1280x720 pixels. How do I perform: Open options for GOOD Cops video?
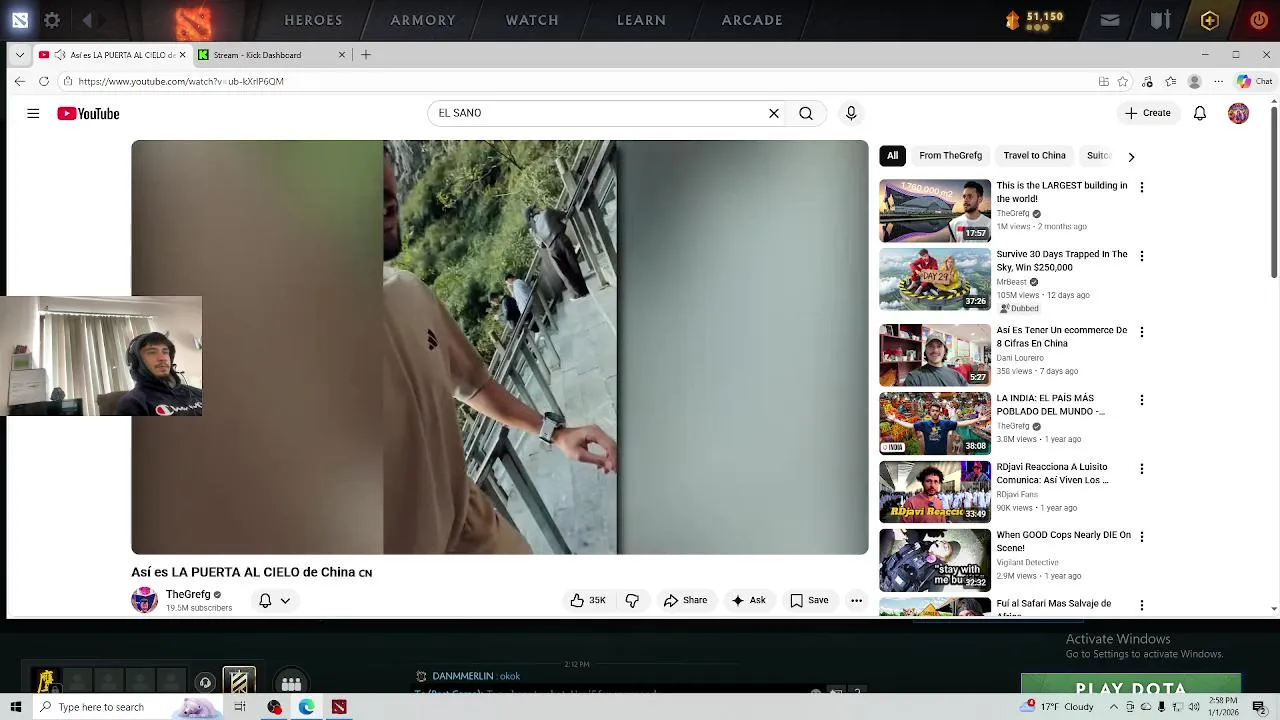coord(1141,537)
